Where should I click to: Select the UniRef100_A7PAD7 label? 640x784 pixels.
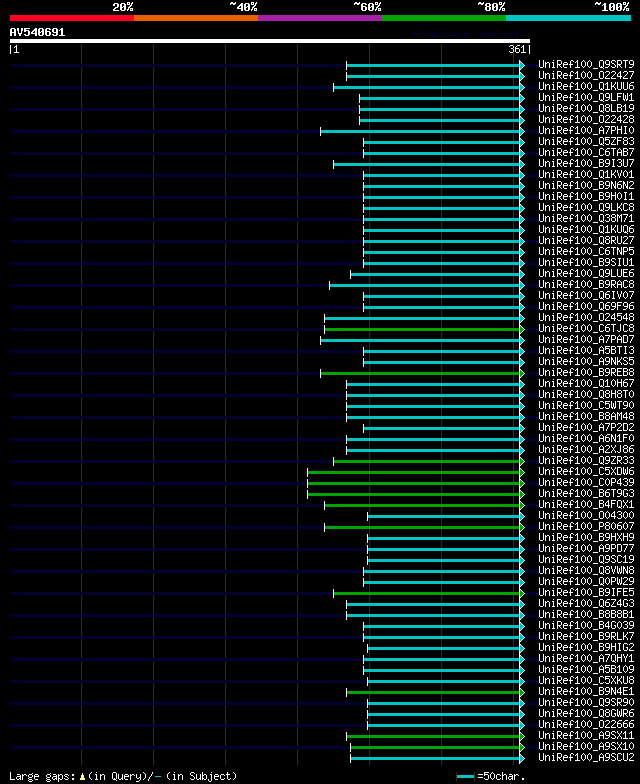point(586,340)
